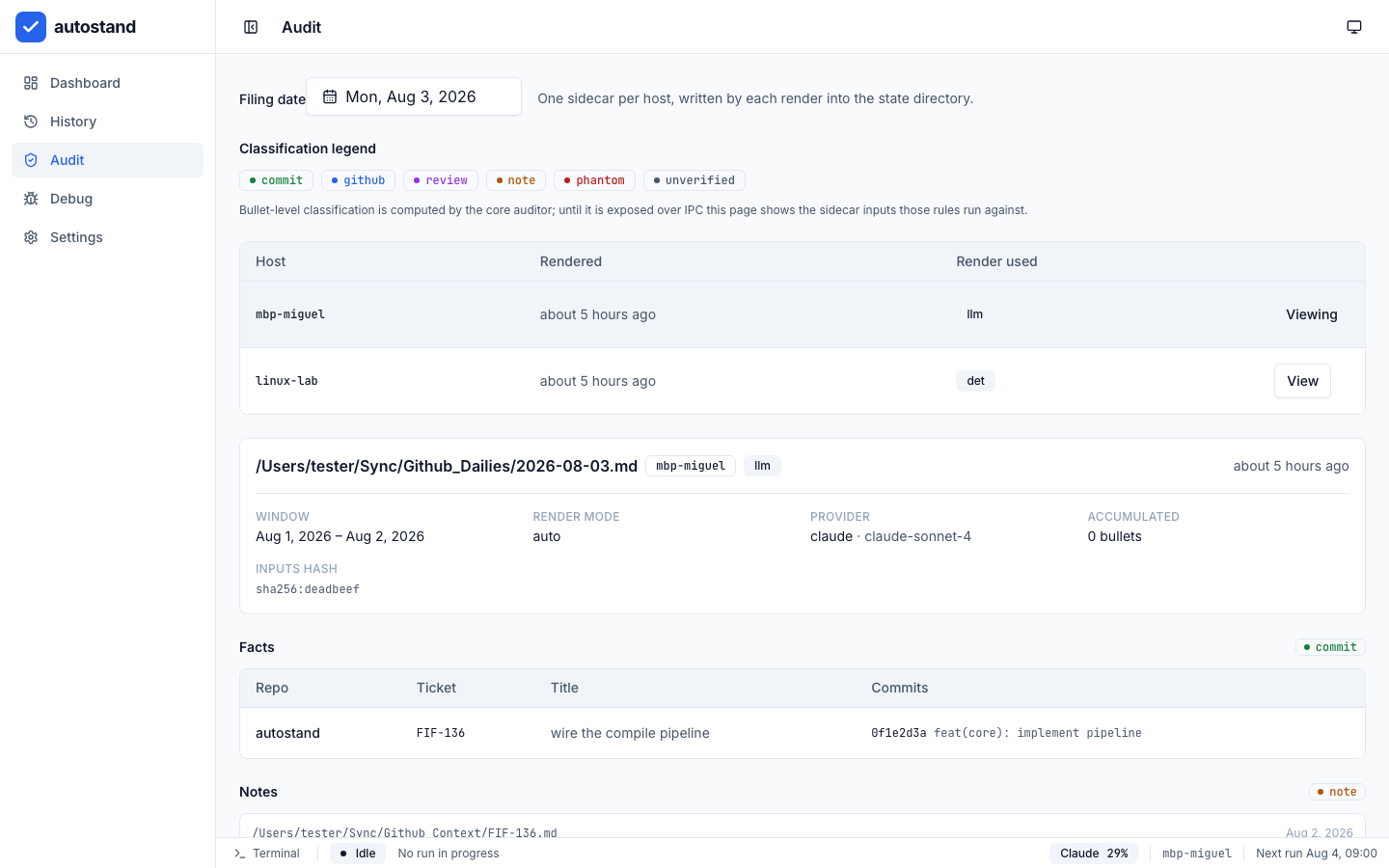Open the History page
Screen dimensions: 1389x868
(x=107, y=122)
